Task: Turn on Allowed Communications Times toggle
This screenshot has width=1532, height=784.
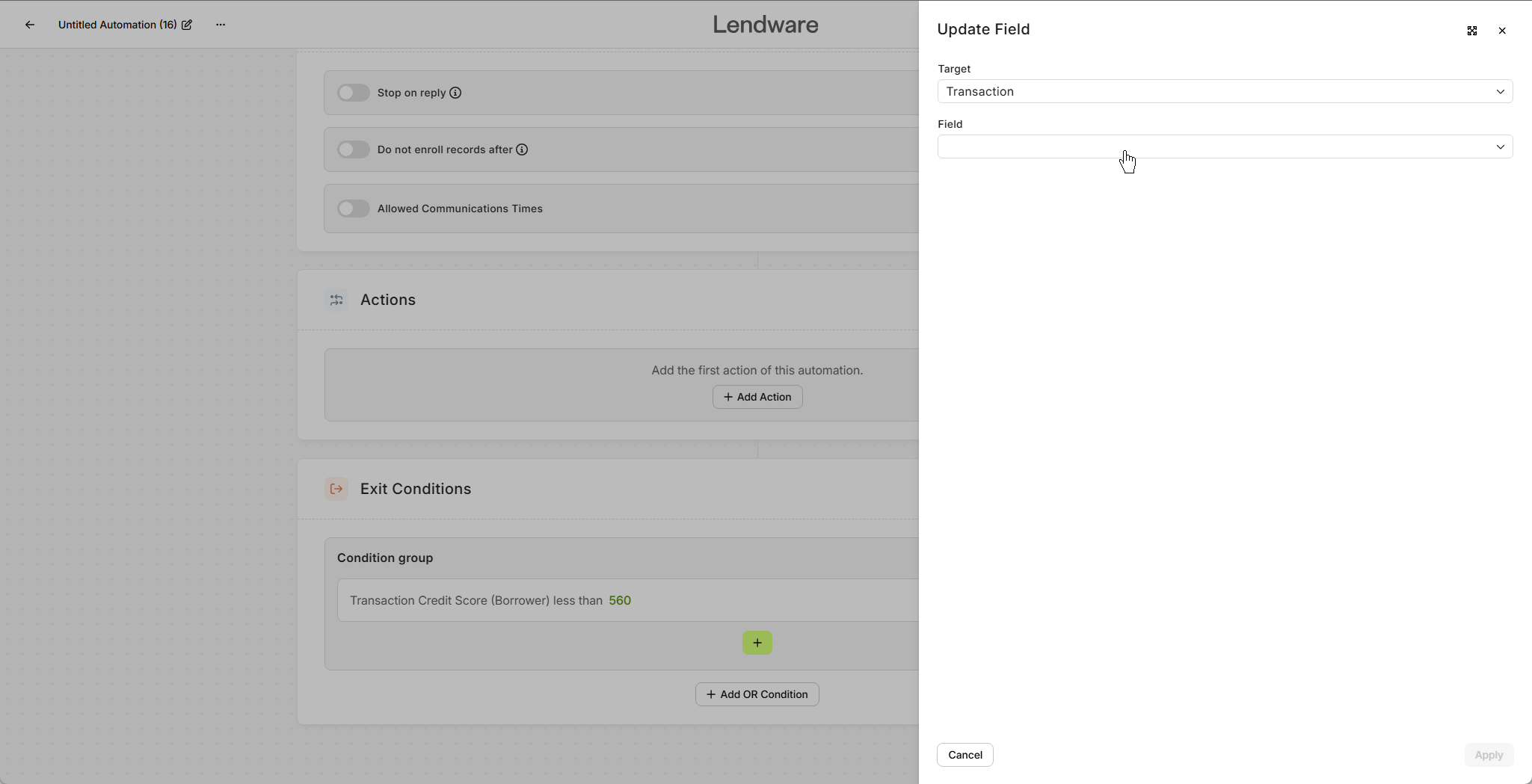Action: (x=353, y=209)
